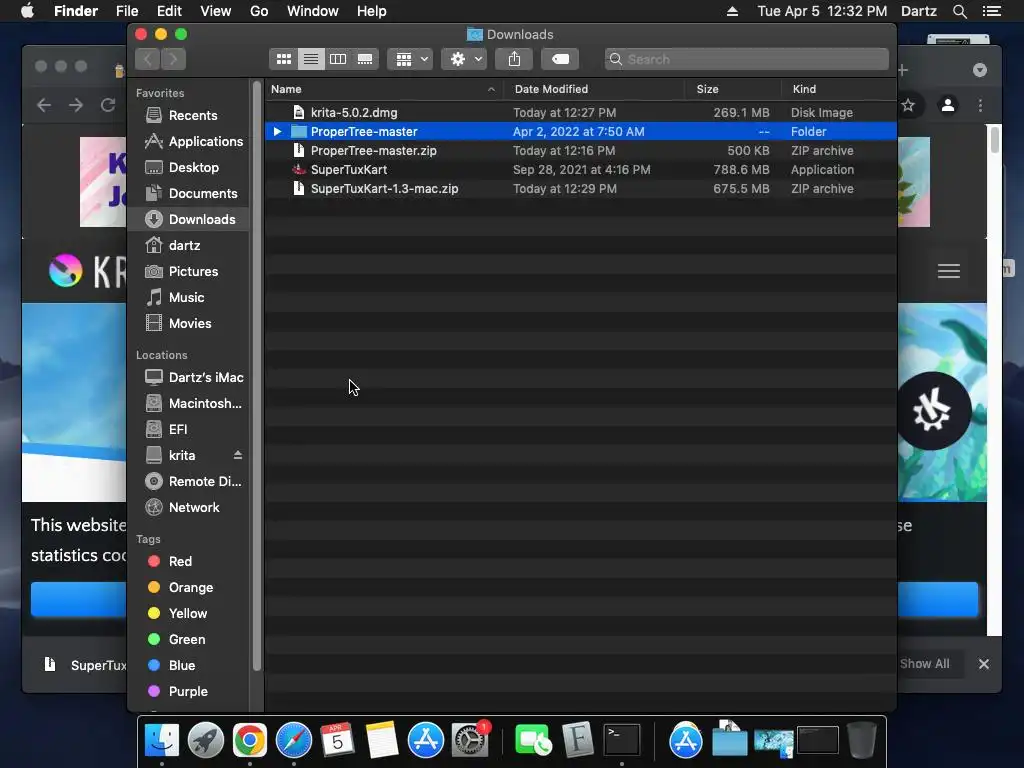The width and height of the screenshot is (1024, 768).
Task: Switch Finder to column view
Action: click(338, 59)
